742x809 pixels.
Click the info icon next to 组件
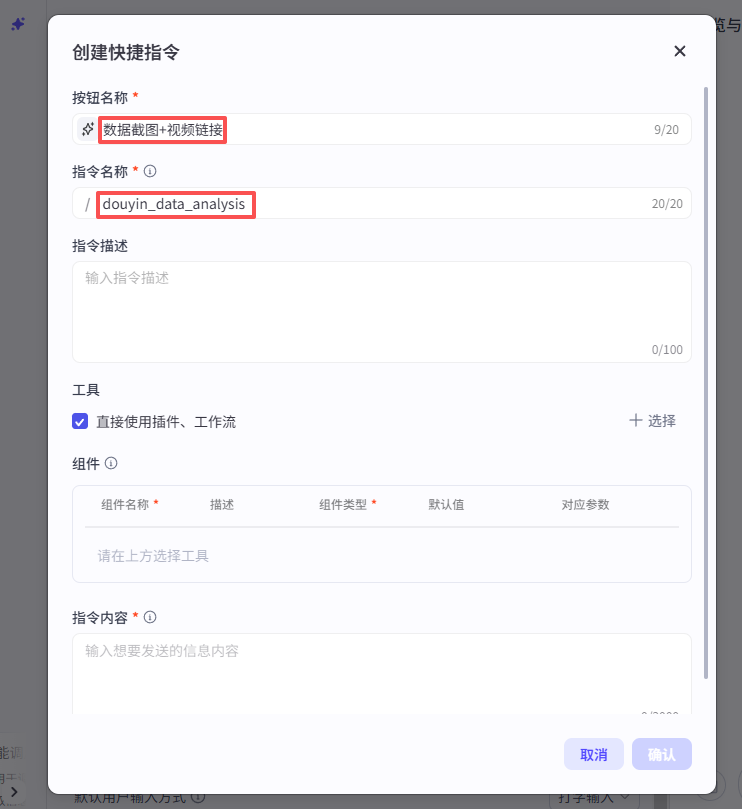111,463
